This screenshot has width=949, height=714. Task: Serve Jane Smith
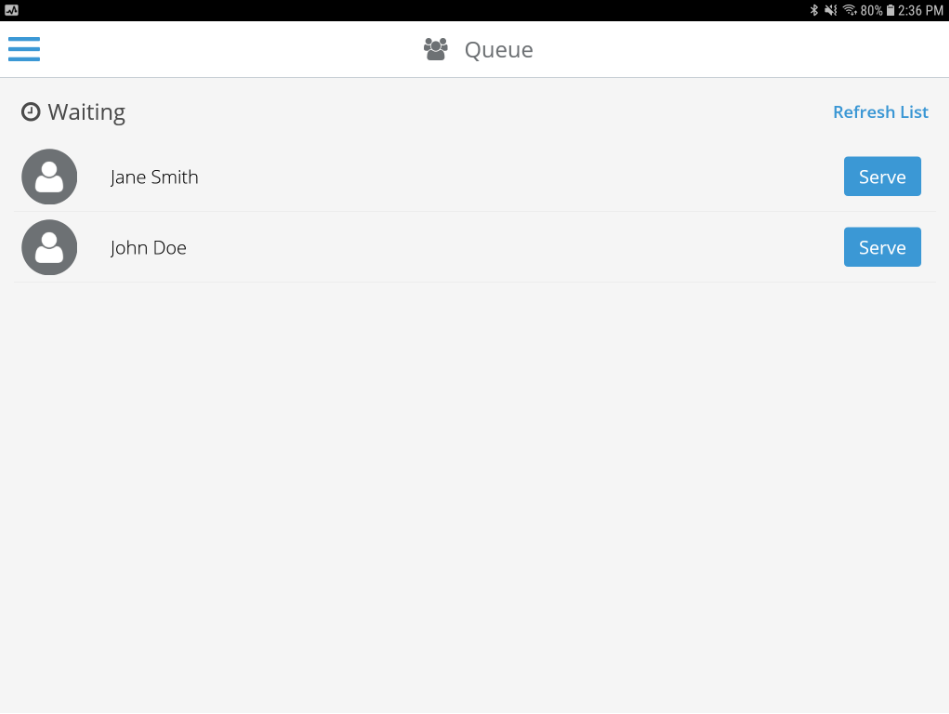pos(882,177)
